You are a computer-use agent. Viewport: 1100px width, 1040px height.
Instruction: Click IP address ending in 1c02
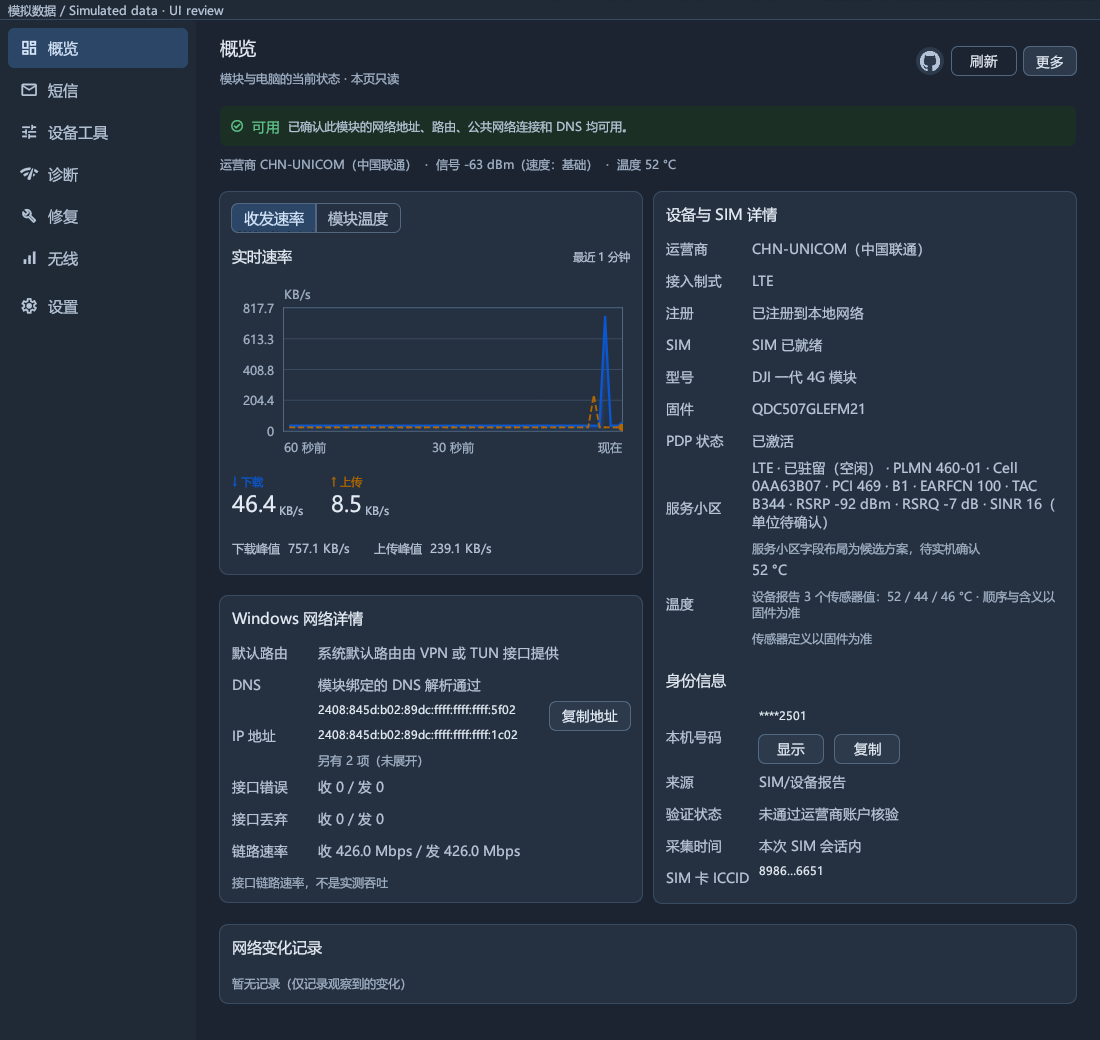(x=417, y=735)
